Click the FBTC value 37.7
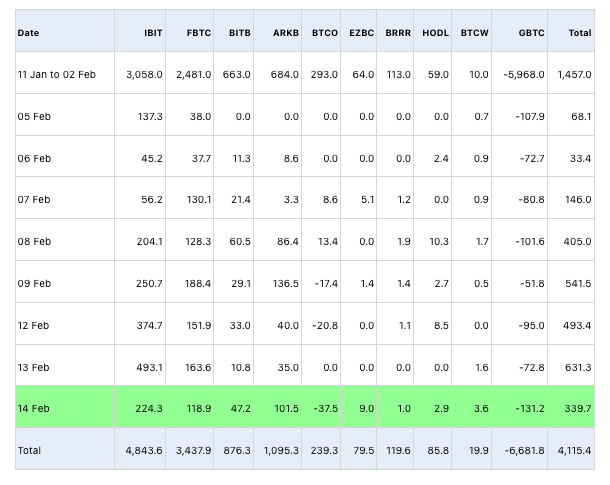The height and width of the screenshot is (485, 610). (201, 158)
